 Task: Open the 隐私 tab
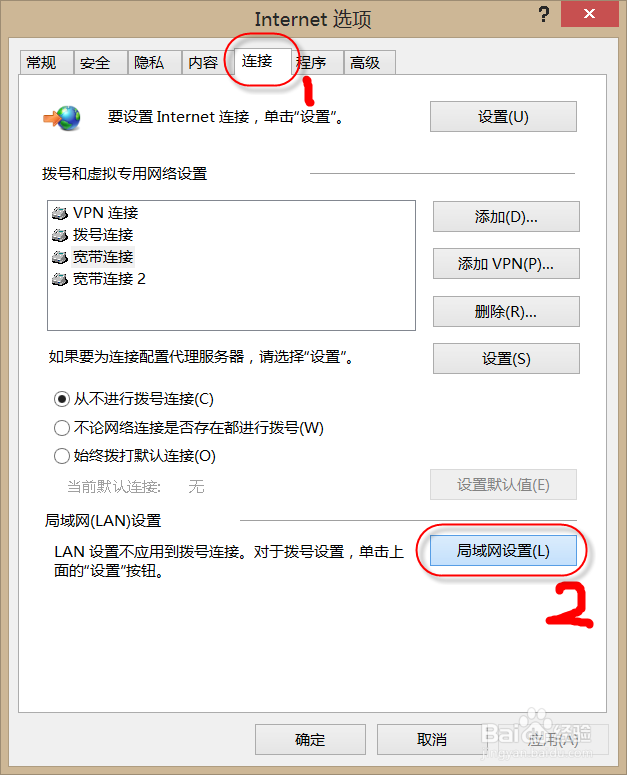tap(154, 63)
